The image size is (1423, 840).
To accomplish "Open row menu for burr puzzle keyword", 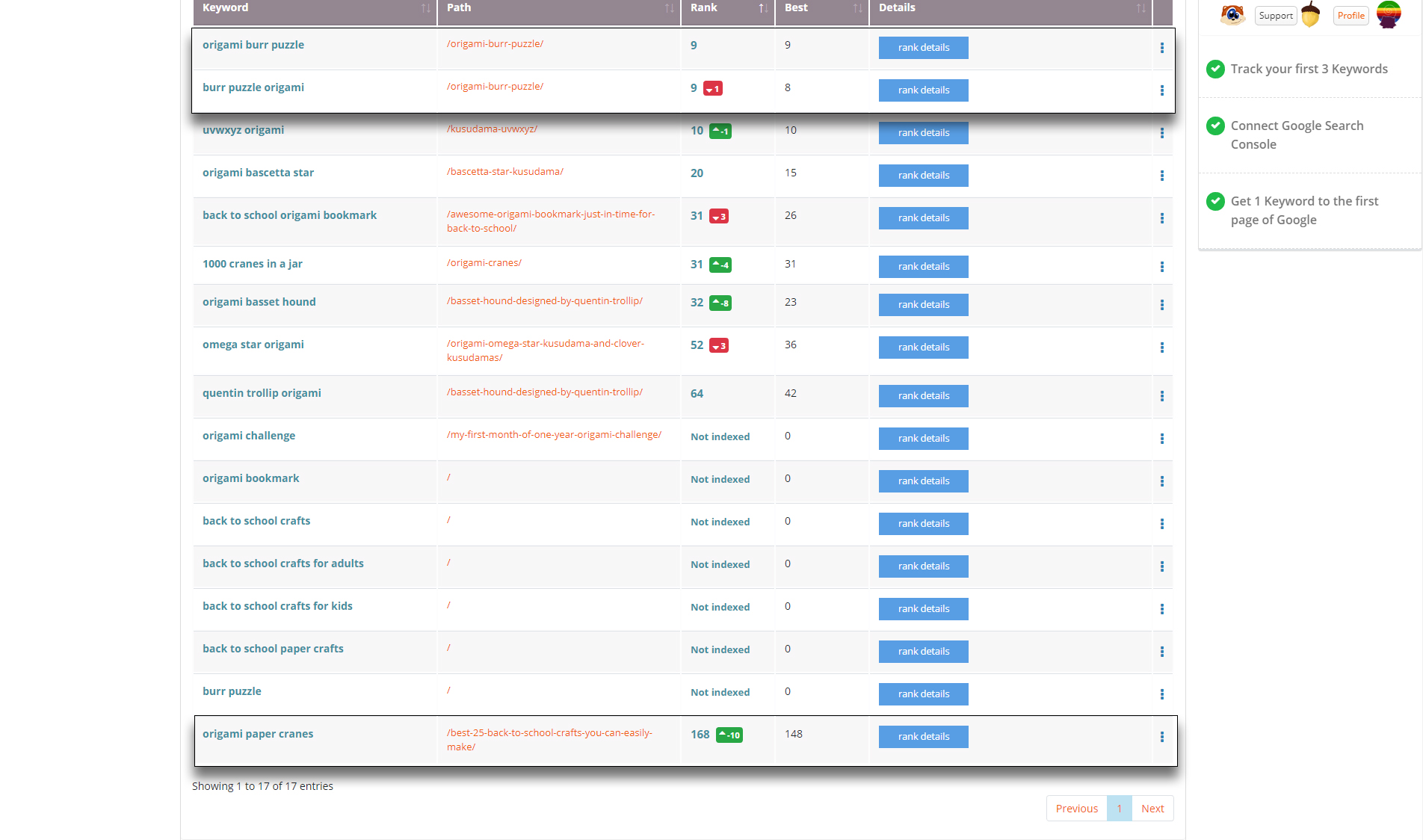I will point(1161,694).
